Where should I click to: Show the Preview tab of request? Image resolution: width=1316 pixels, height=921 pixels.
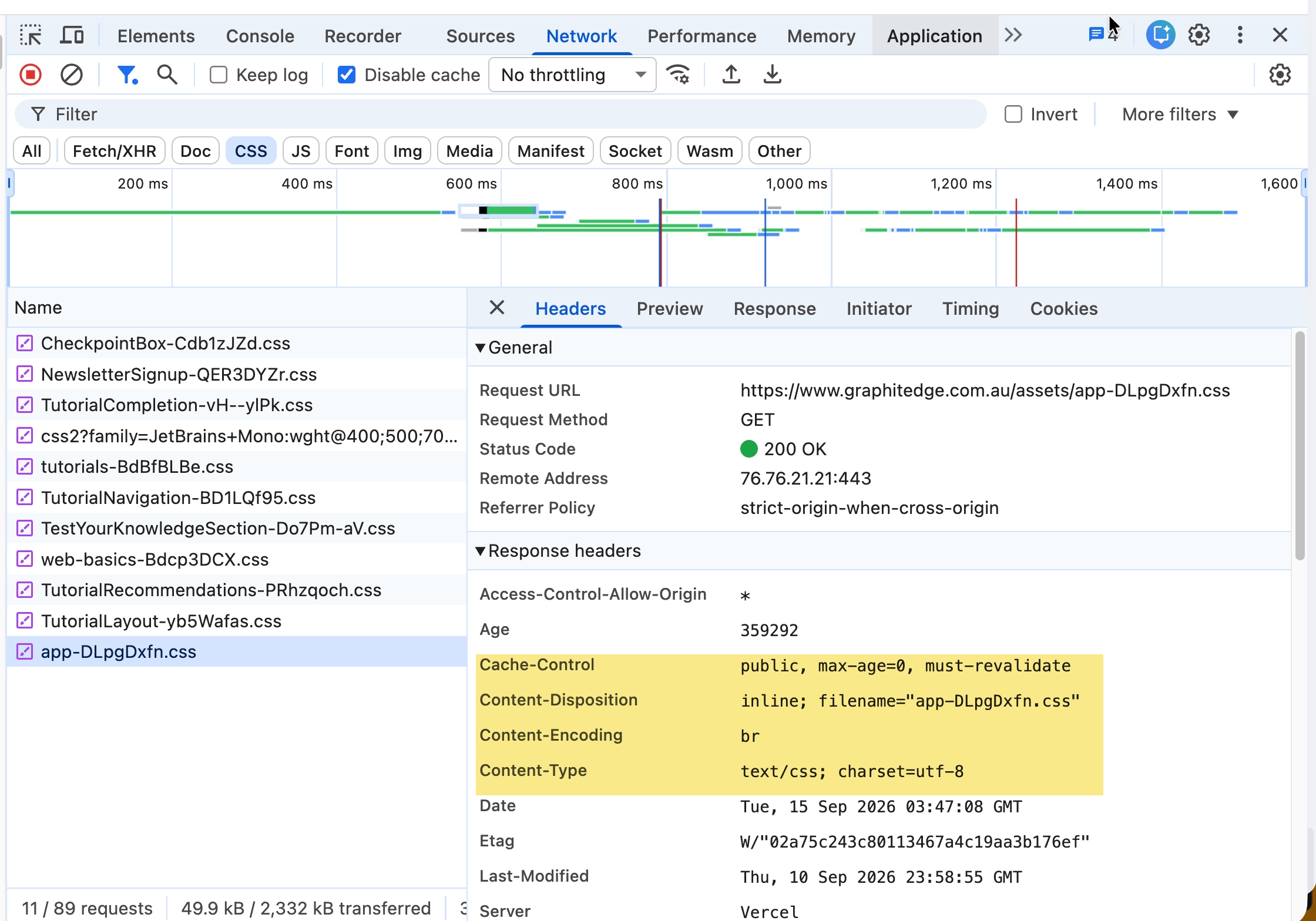(670, 308)
